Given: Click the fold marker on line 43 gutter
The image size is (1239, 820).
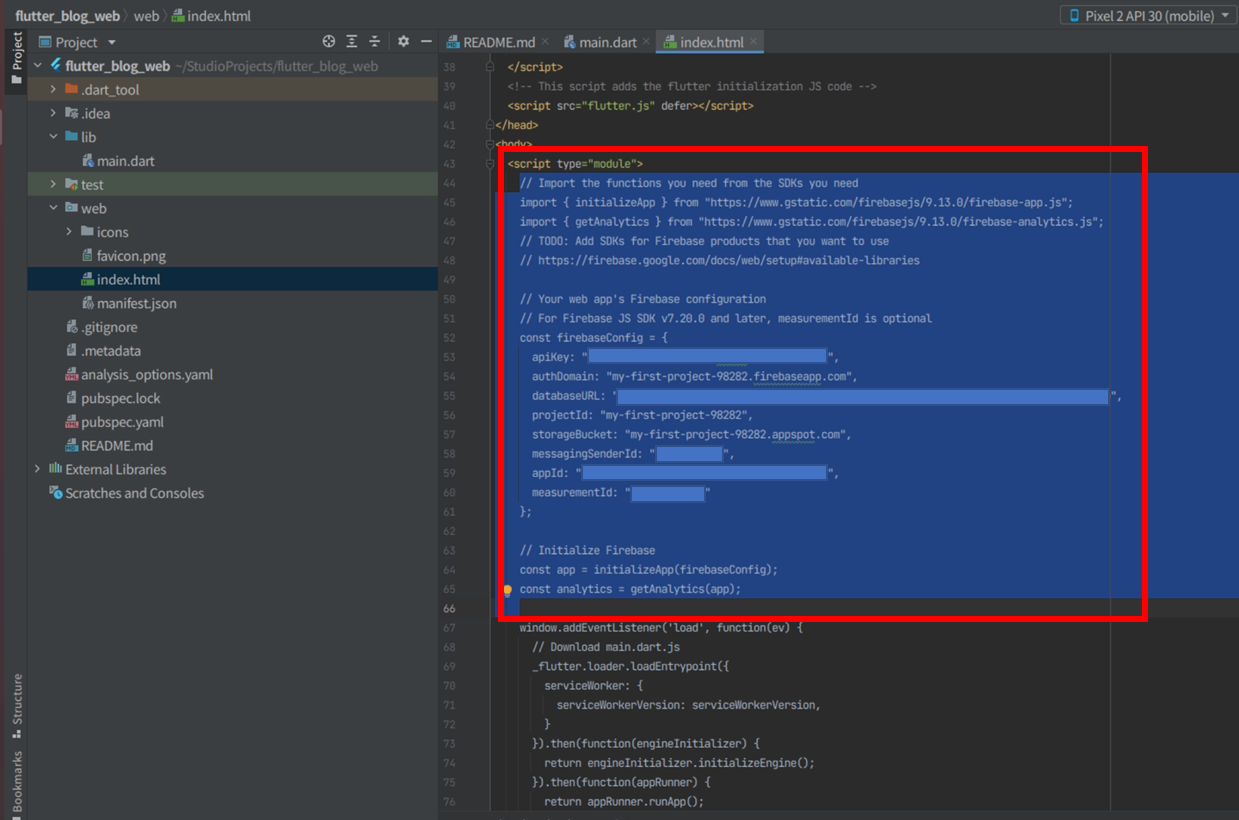Looking at the screenshot, I should click(x=490, y=164).
